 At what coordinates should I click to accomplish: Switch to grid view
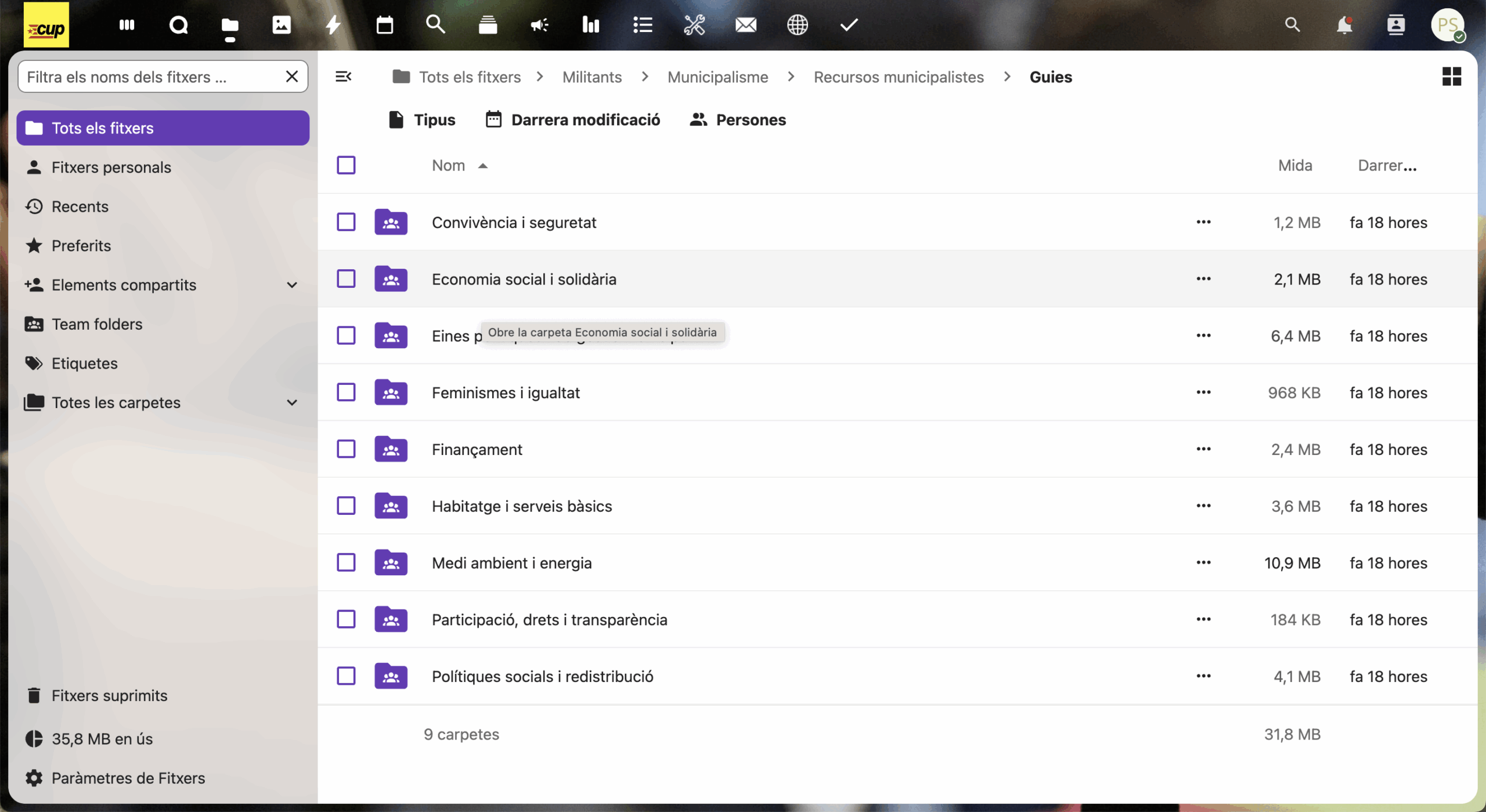[1451, 77]
